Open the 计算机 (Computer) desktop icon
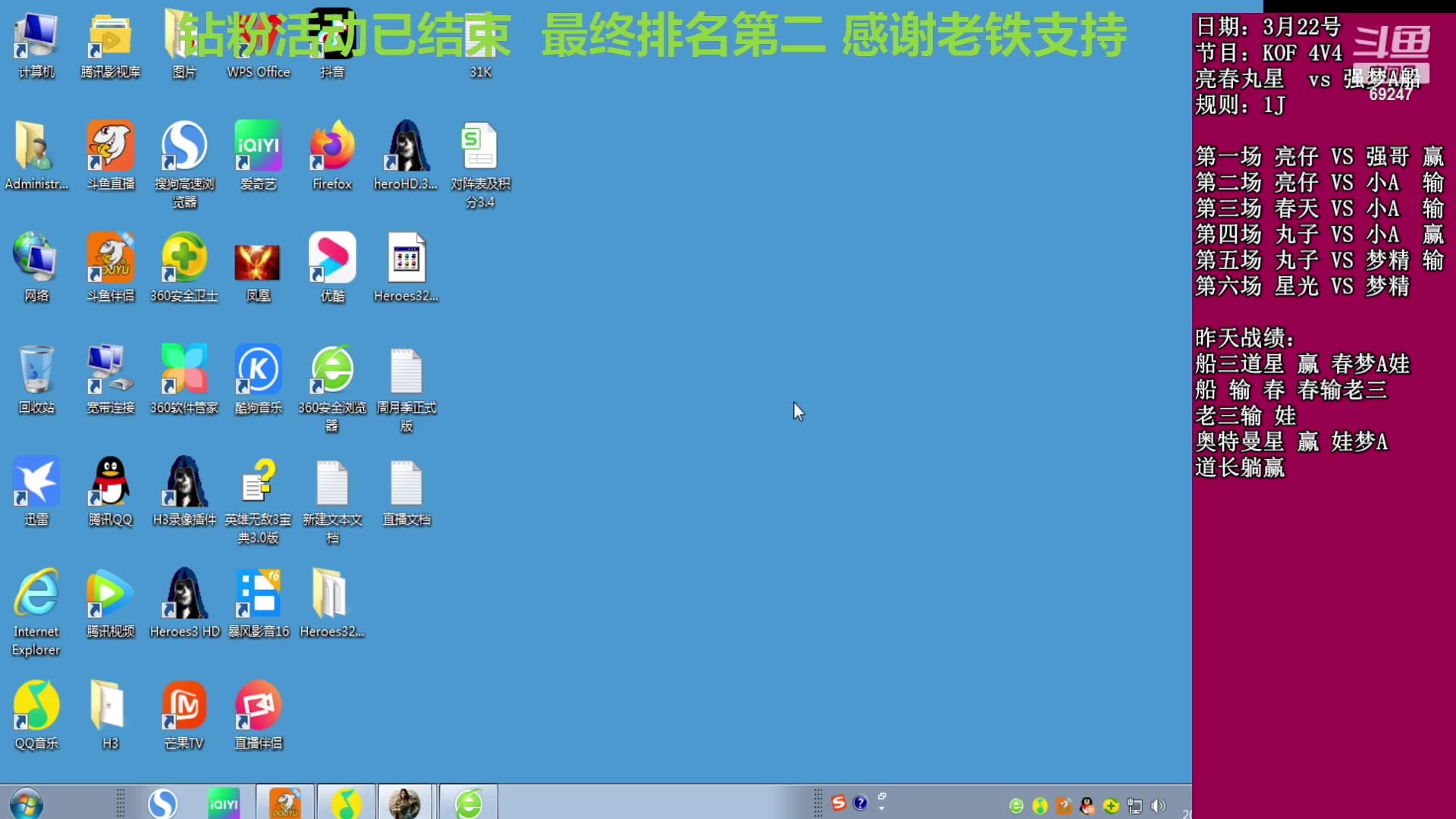 36,45
